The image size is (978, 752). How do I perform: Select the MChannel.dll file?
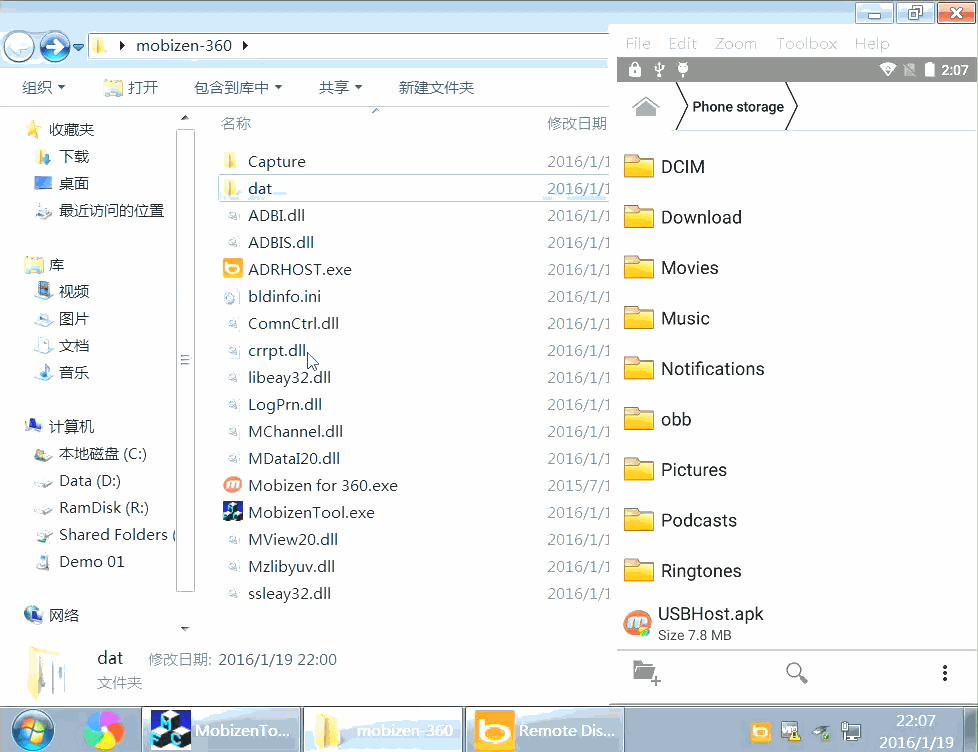[x=295, y=431]
